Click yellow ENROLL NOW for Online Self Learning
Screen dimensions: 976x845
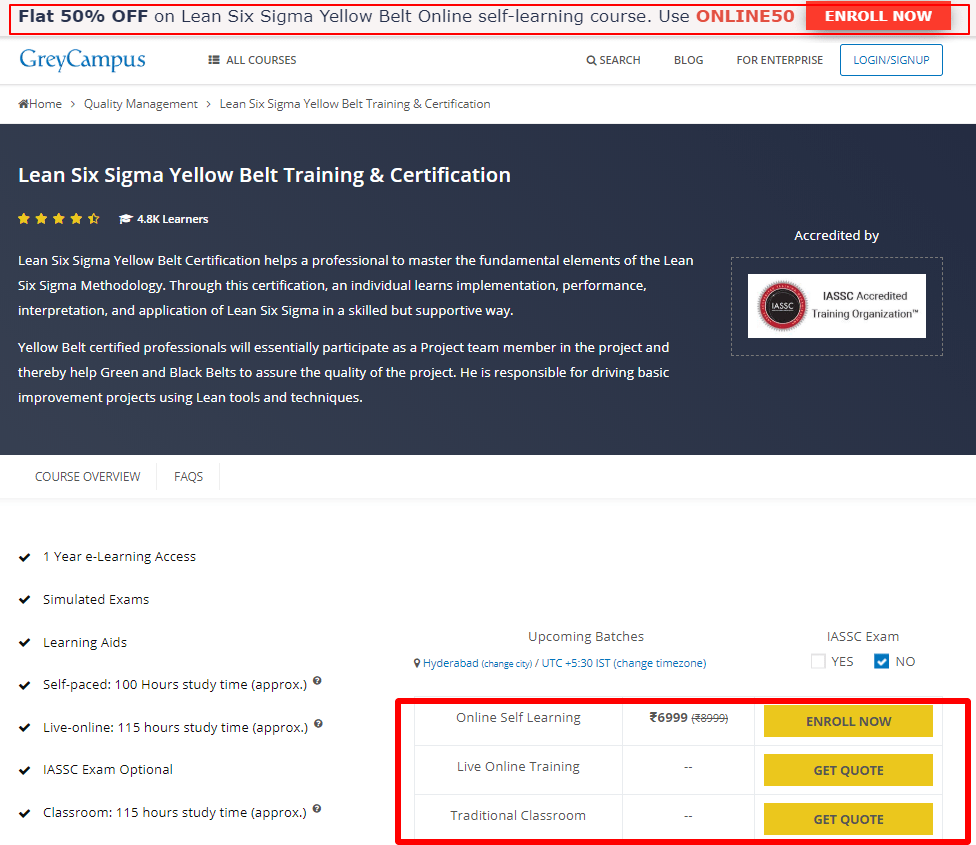(848, 721)
